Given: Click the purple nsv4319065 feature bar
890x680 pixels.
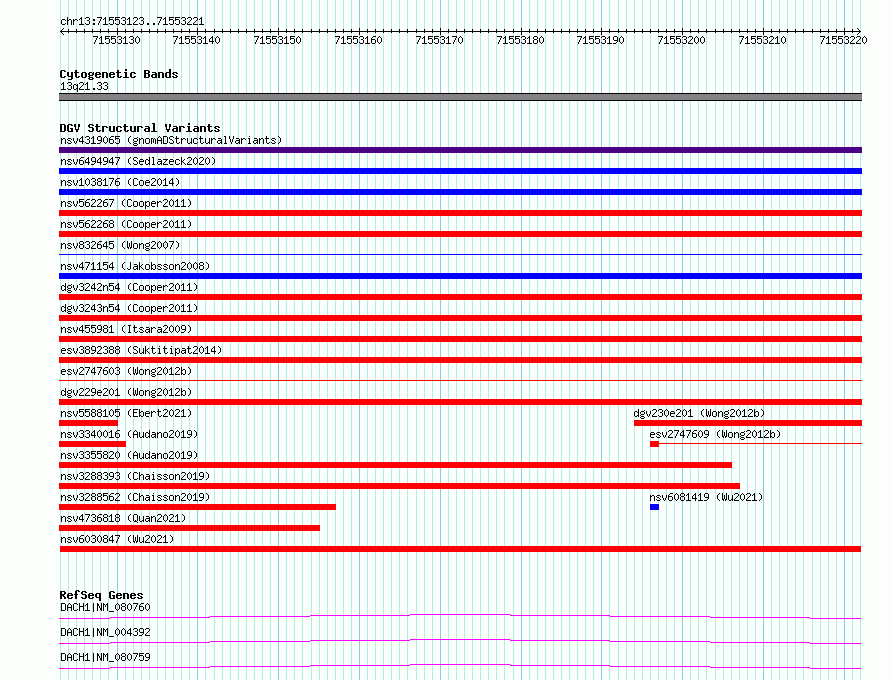Looking at the screenshot, I should coord(460,150).
